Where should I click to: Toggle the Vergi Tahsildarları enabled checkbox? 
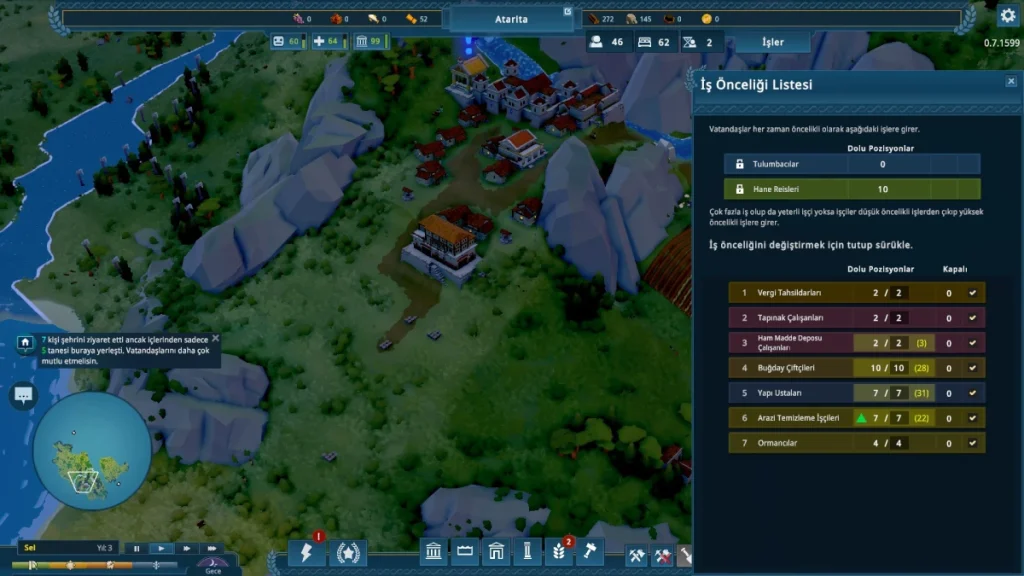pyautogui.click(x=972, y=293)
